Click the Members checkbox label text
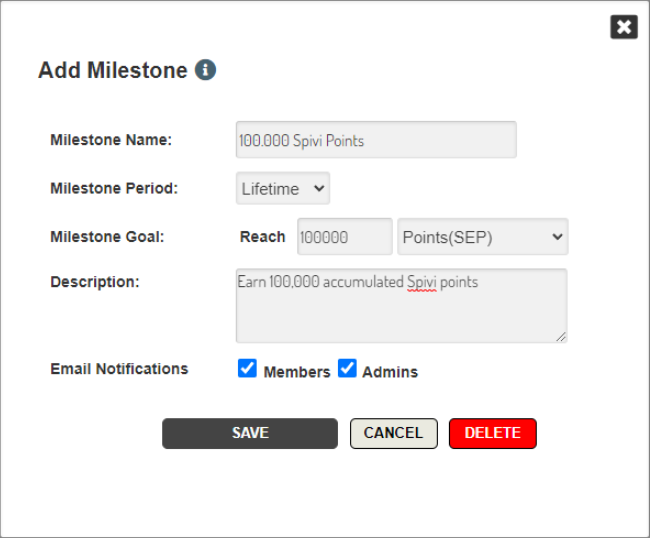This screenshot has height=538, width=650. tap(297, 372)
